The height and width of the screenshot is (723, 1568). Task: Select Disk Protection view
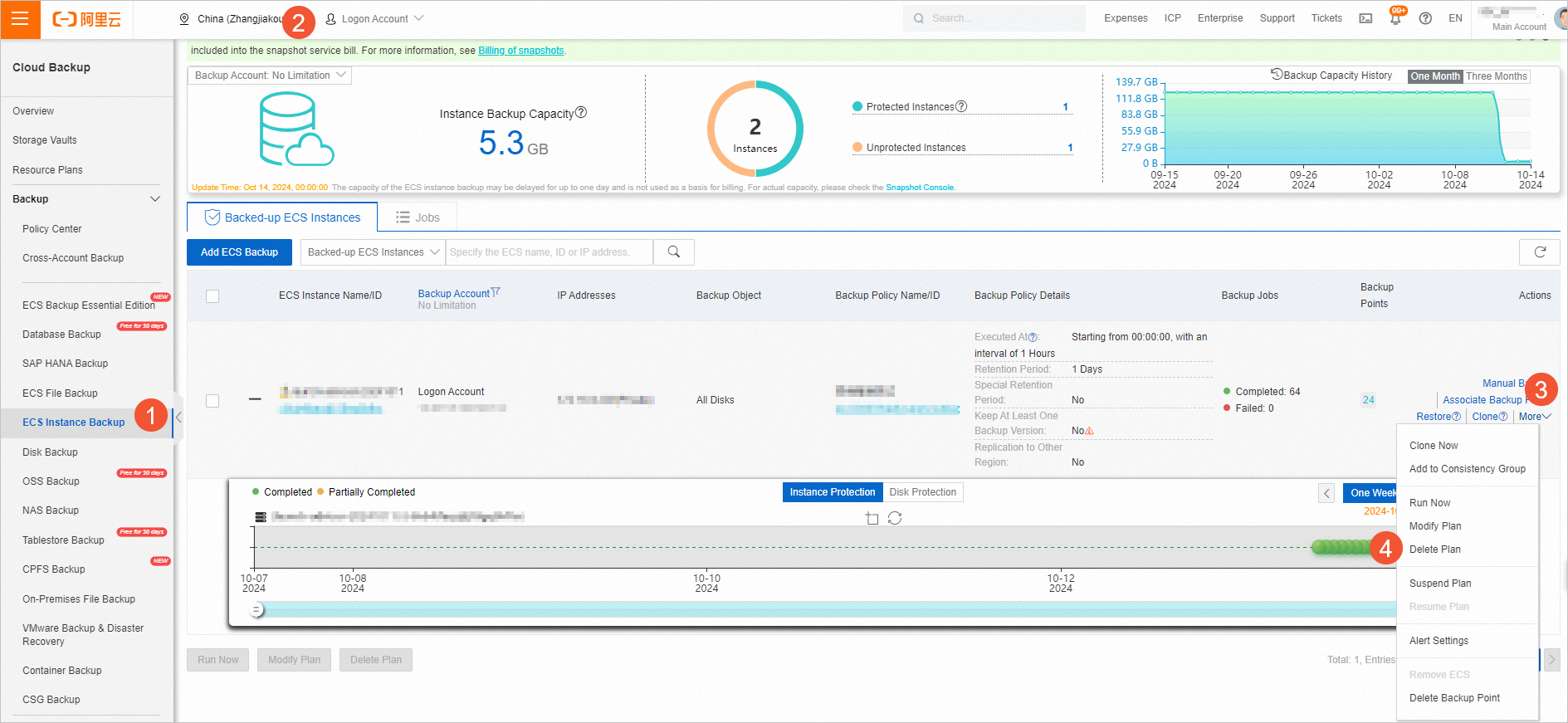point(923,492)
